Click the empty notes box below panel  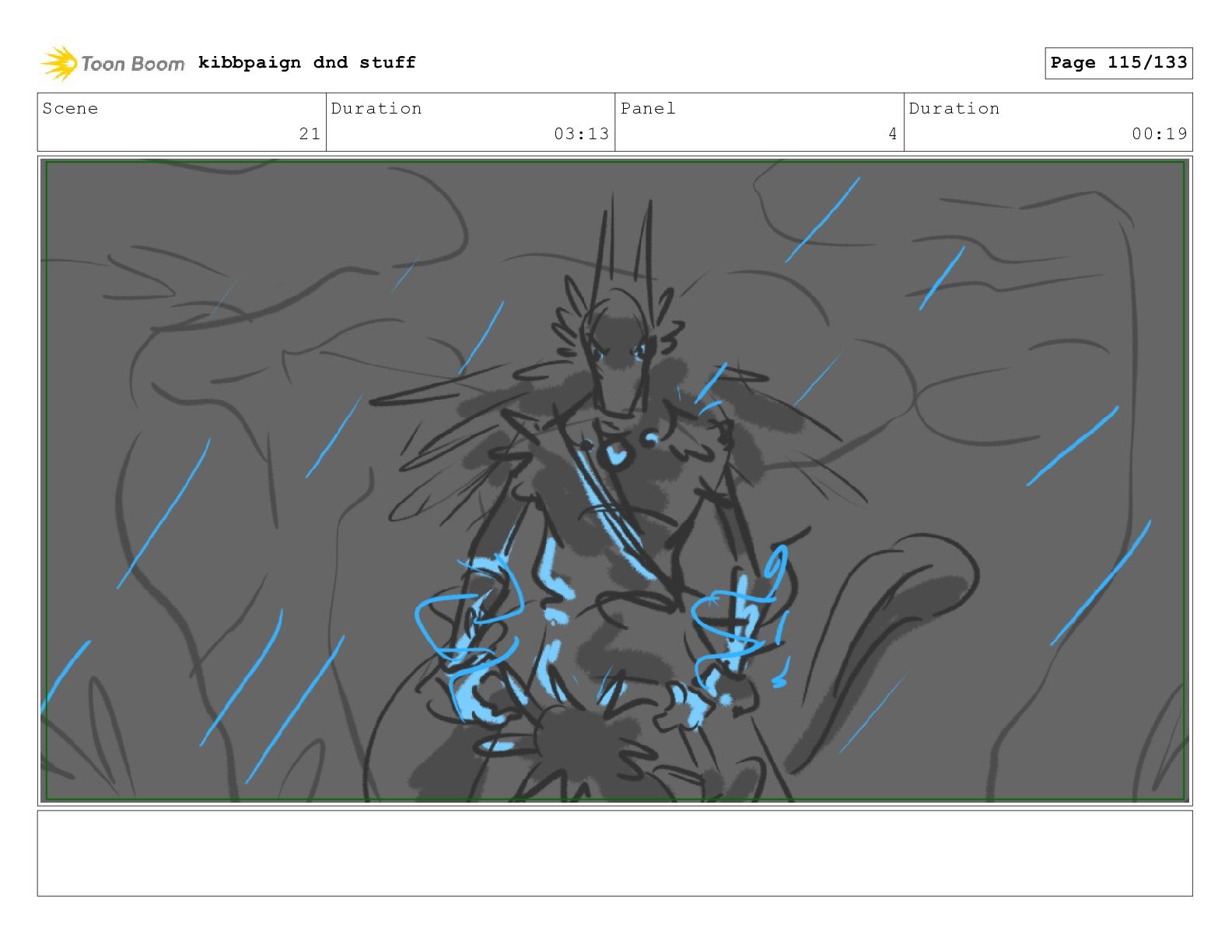tap(614, 853)
